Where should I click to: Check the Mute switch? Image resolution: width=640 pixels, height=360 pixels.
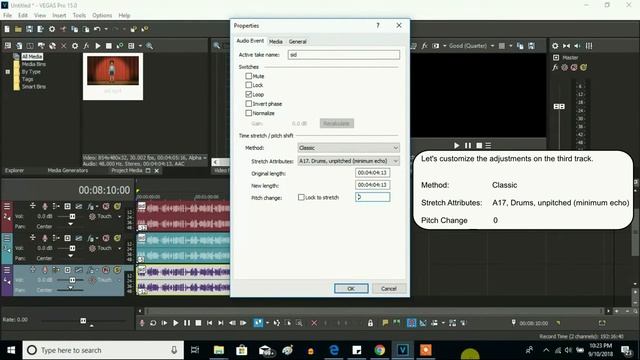coord(249,76)
